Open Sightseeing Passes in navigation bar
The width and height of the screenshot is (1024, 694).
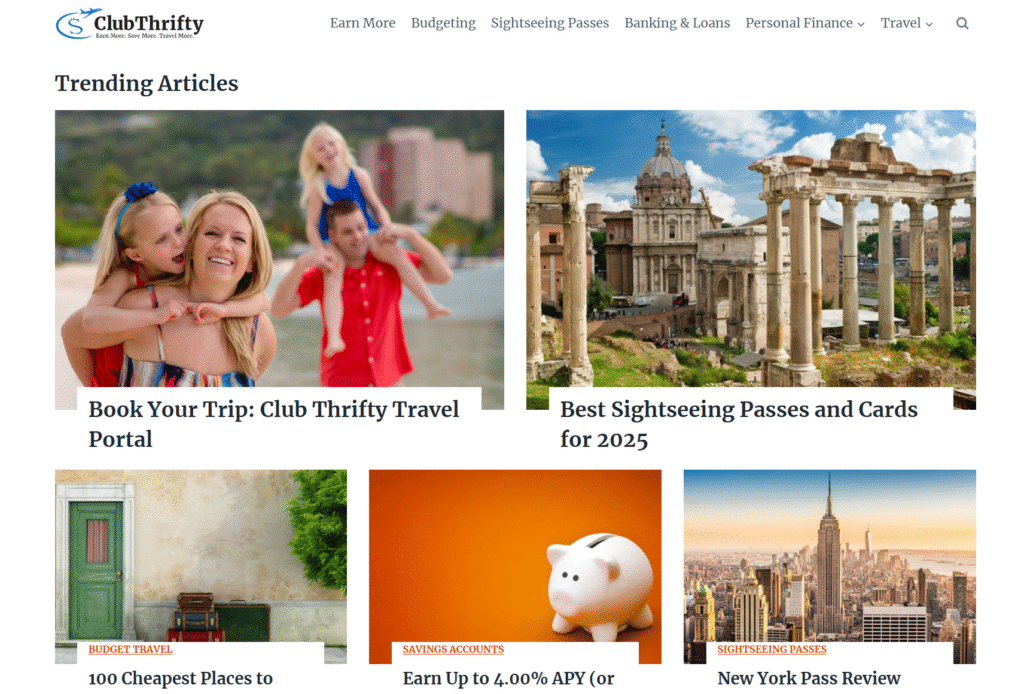(550, 23)
